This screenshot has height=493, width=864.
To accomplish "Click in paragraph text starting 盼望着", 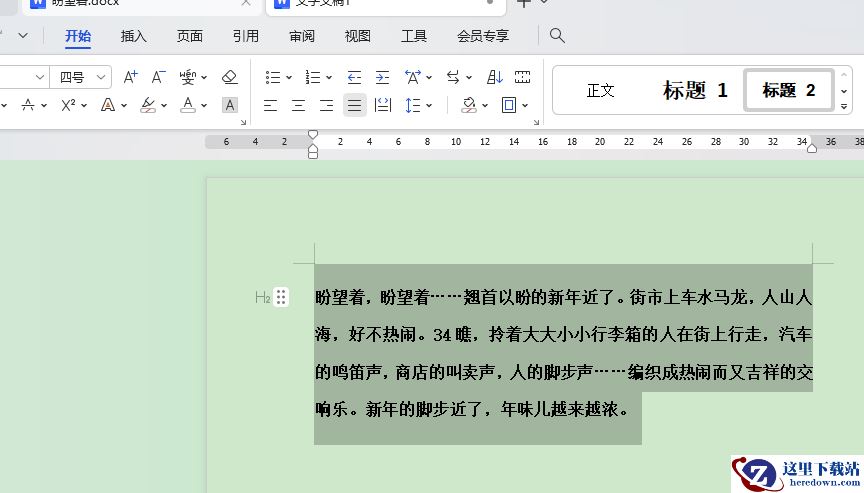I will click(x=563, y=353).
